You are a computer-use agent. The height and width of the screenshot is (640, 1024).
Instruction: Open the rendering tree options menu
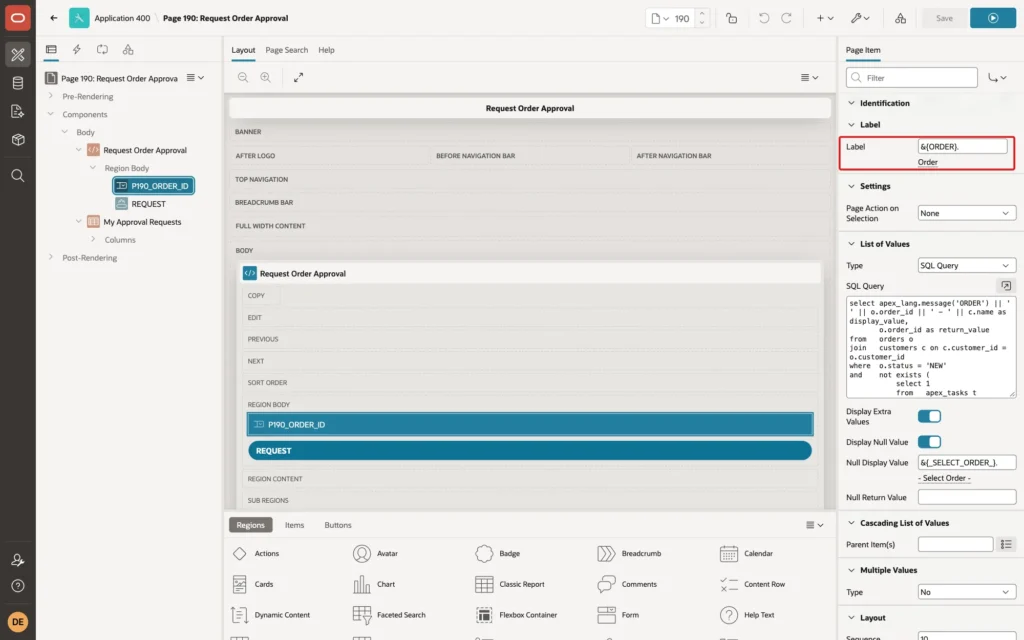[x=195, y=78]
